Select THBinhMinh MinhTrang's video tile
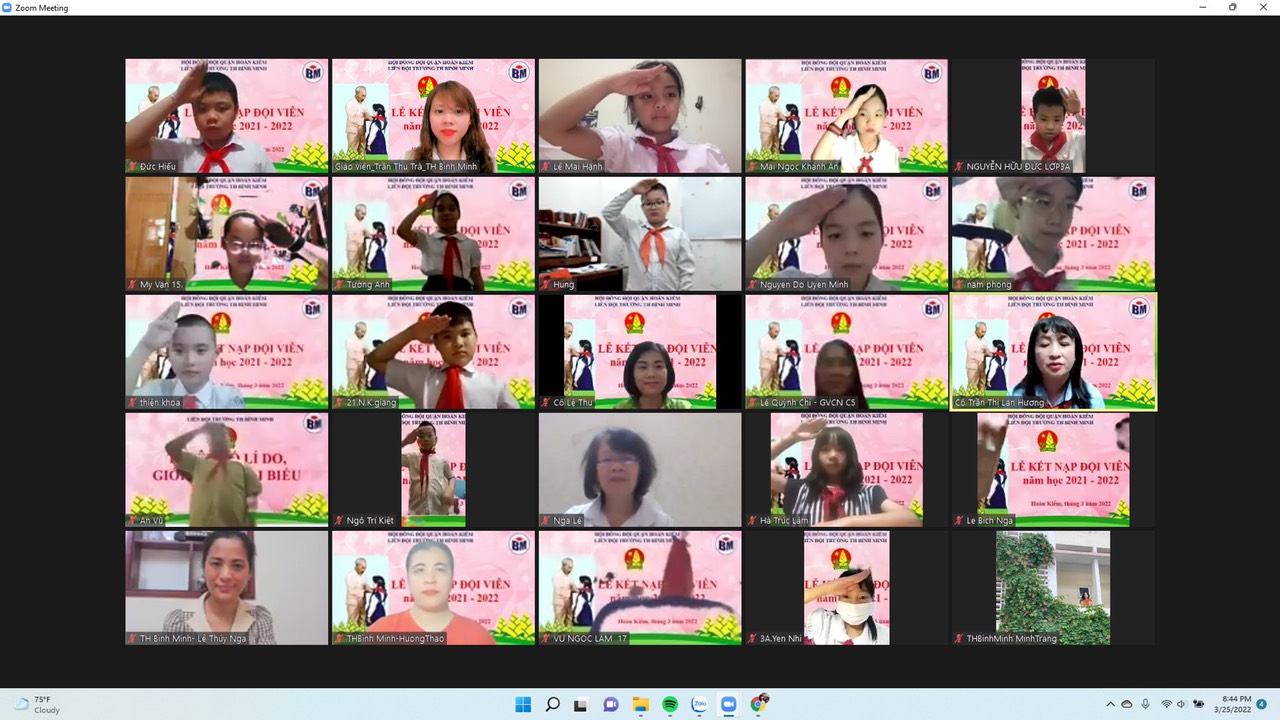1280x720 pixels. tap(1053, 588)
